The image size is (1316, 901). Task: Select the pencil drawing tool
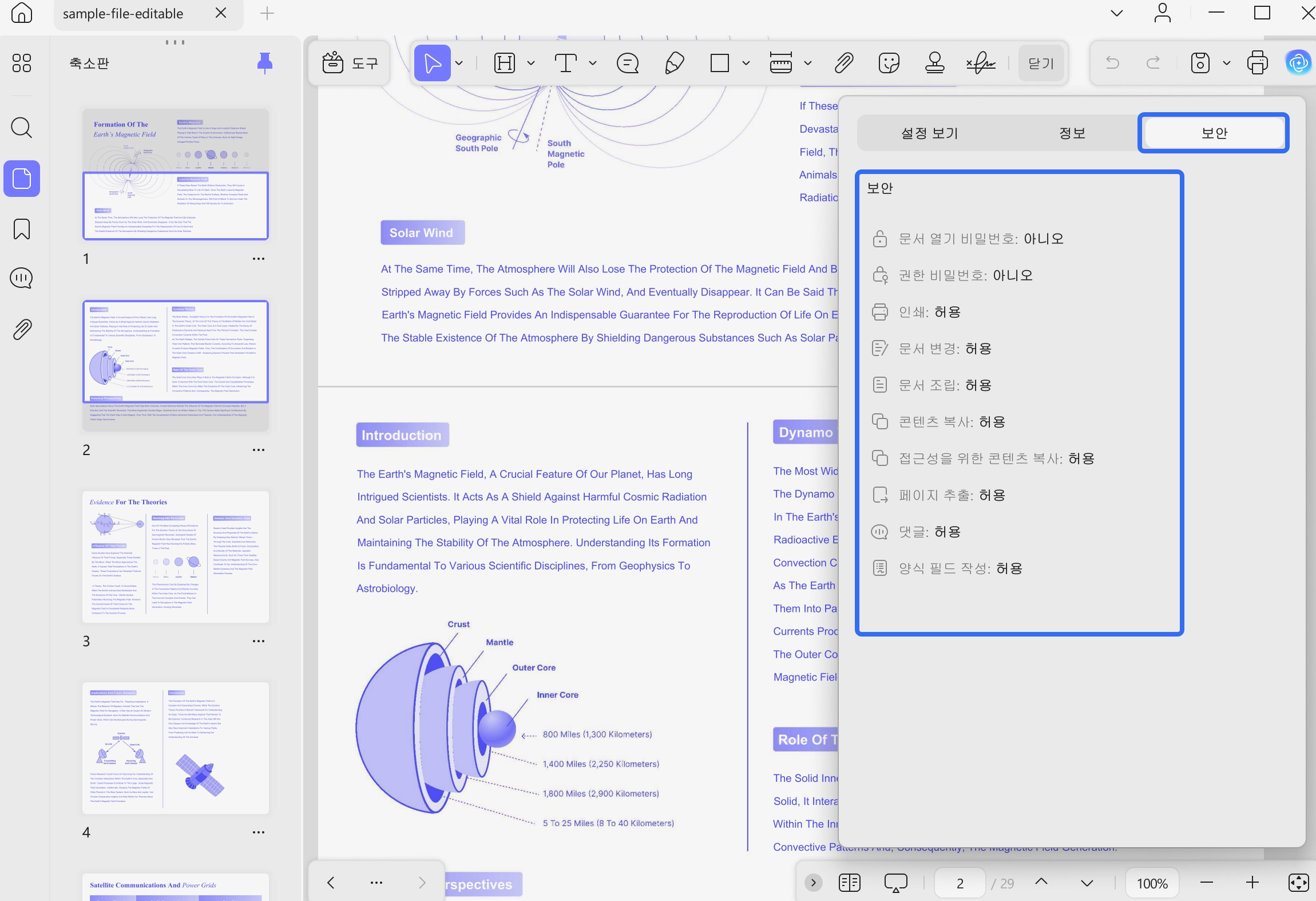tap(675, 63)
